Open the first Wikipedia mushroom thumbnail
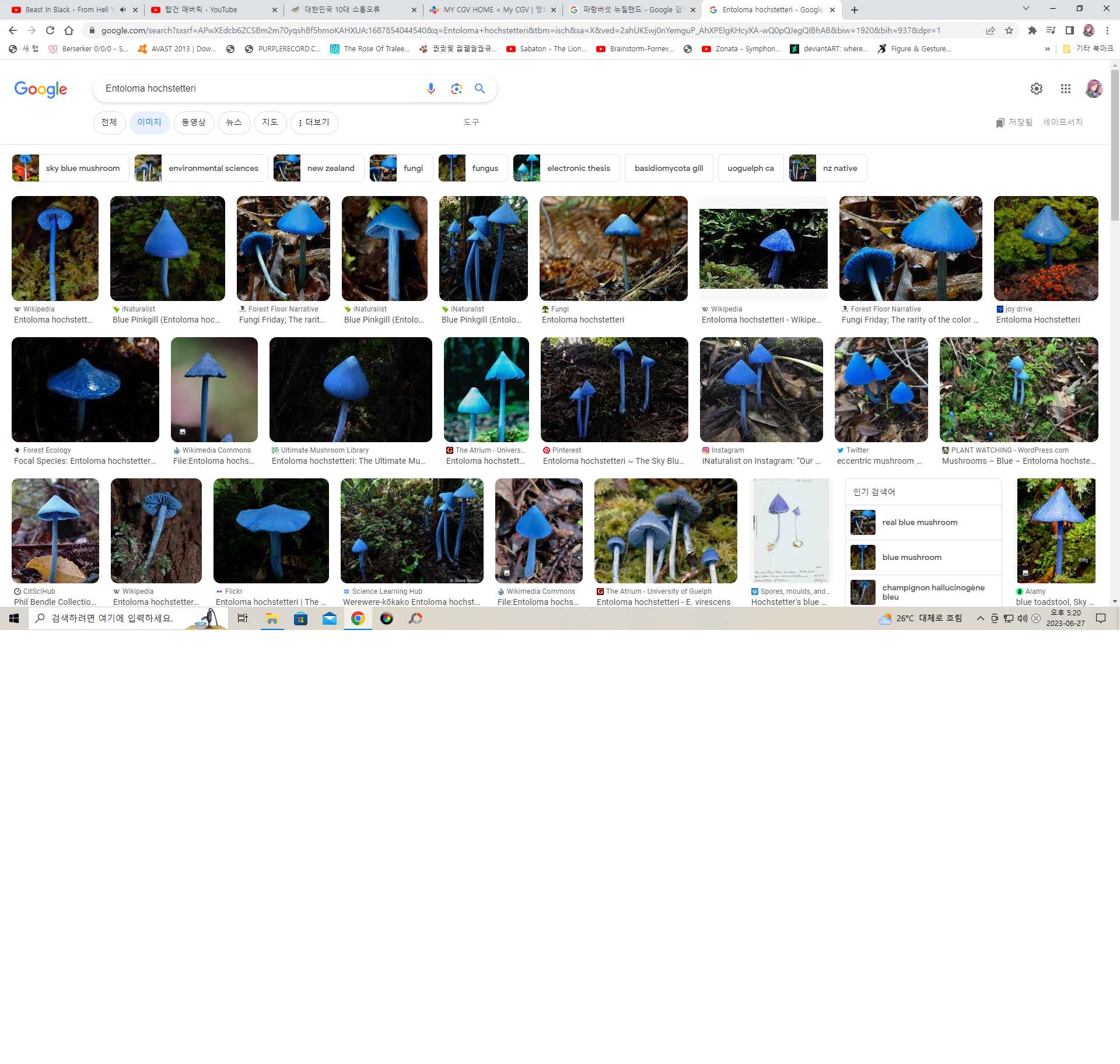 coord(55,249)
